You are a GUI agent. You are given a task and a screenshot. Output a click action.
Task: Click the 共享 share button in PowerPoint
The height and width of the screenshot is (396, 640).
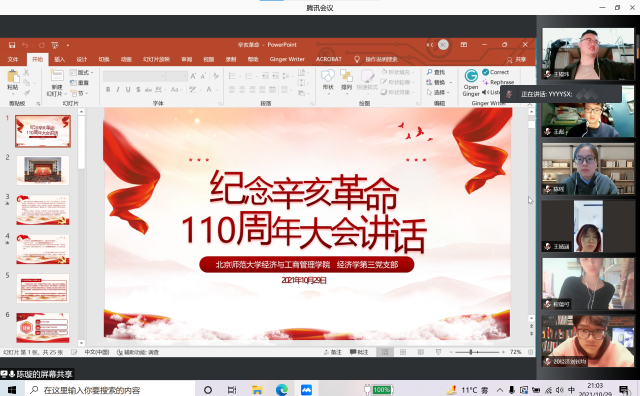click(516, 60)
